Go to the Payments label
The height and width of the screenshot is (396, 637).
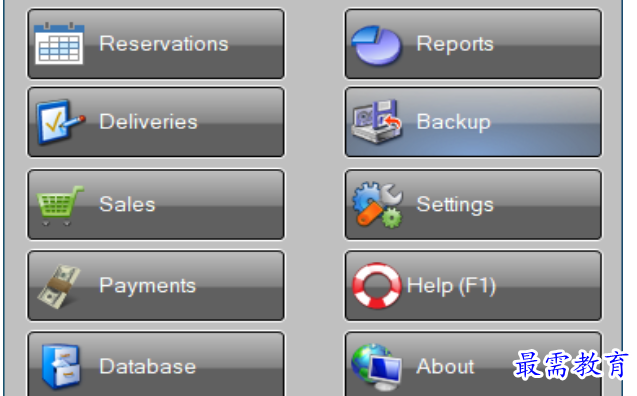pos(147,286)
